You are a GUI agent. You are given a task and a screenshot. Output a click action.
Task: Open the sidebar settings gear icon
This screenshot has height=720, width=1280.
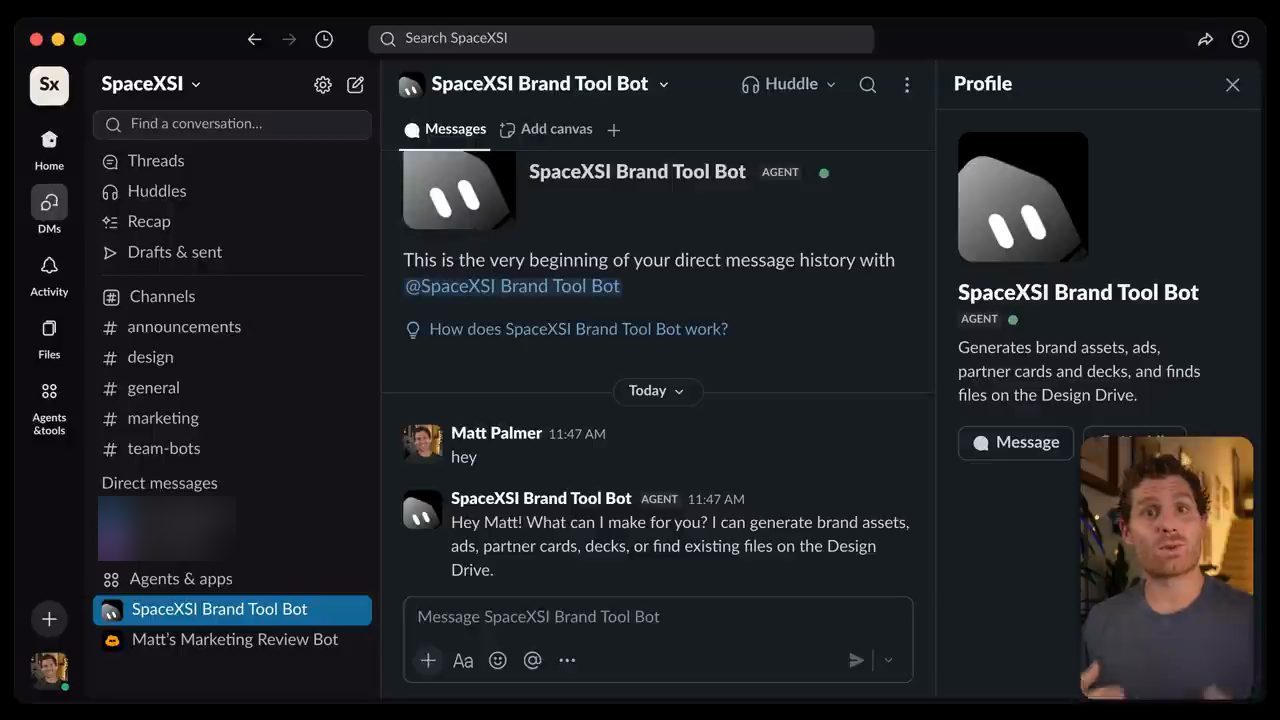[x=322, y=85]
